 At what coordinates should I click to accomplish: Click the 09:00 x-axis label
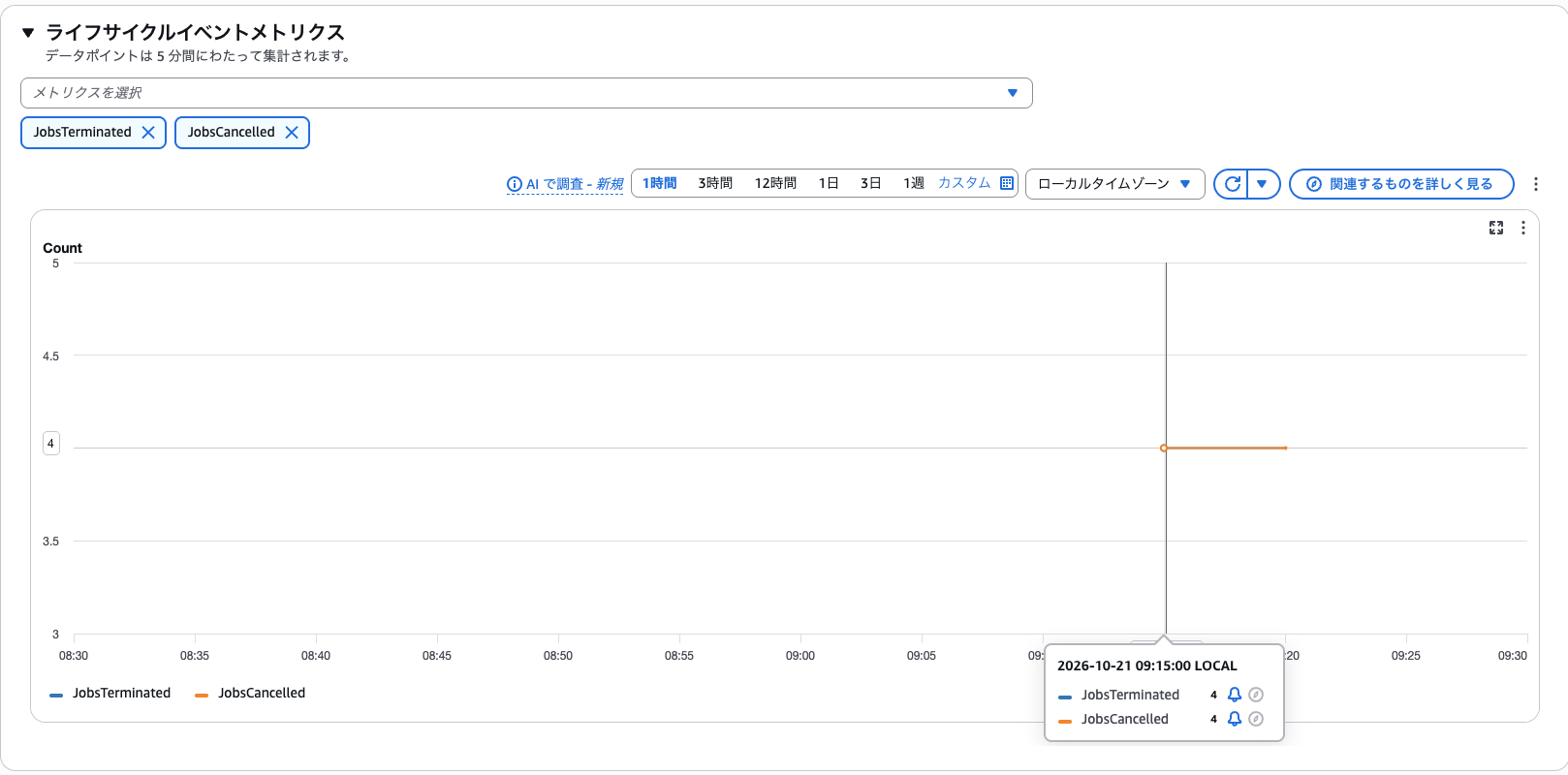point(800,656)
